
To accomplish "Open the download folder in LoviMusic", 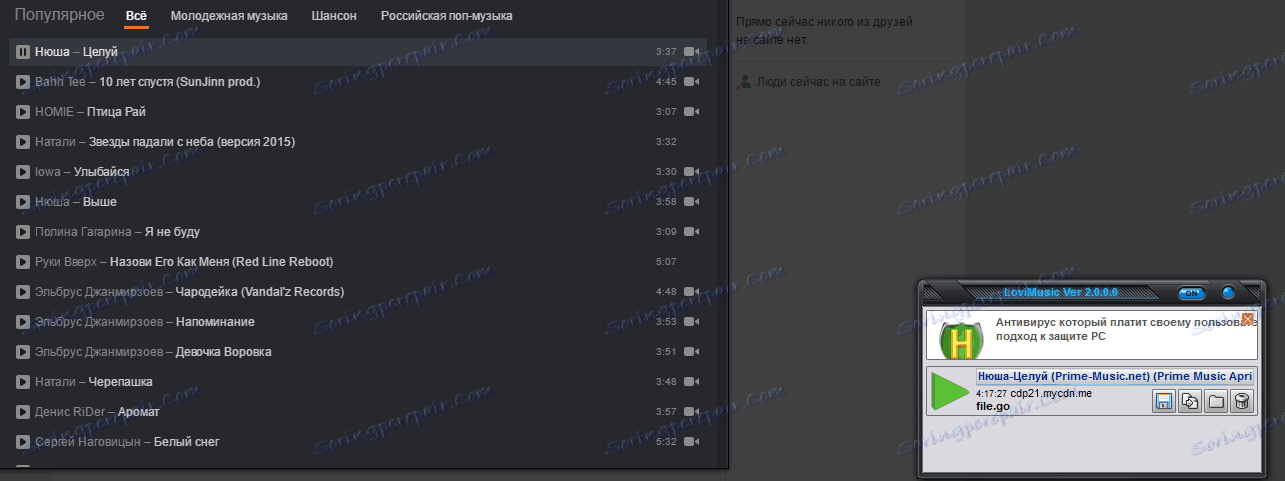I will point(1216,401).
